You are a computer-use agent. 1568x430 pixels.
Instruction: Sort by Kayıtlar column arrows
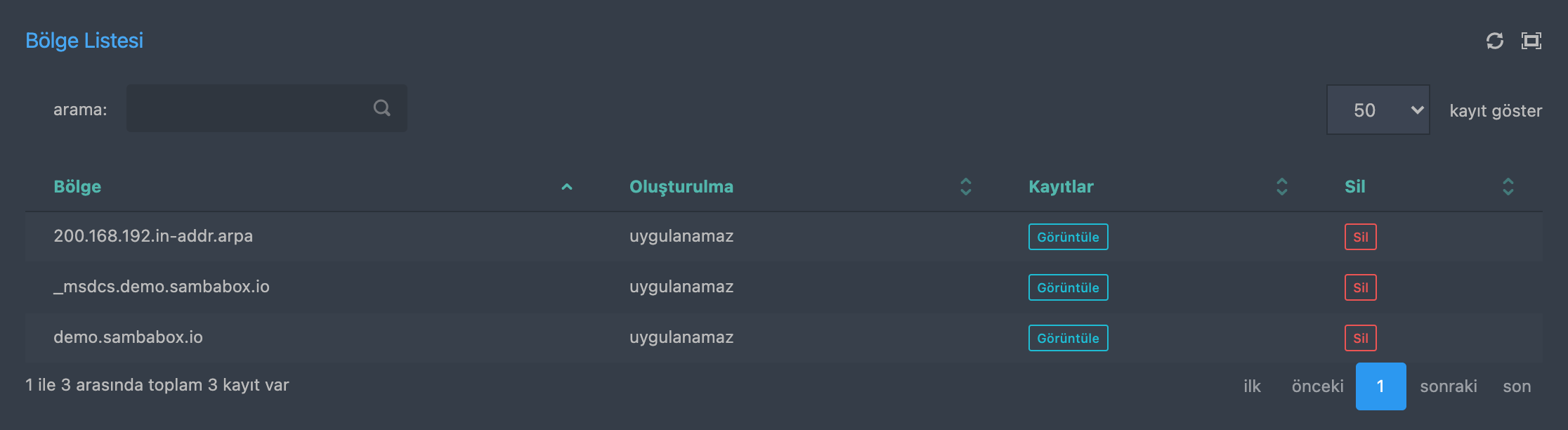tap(1282, 187)
